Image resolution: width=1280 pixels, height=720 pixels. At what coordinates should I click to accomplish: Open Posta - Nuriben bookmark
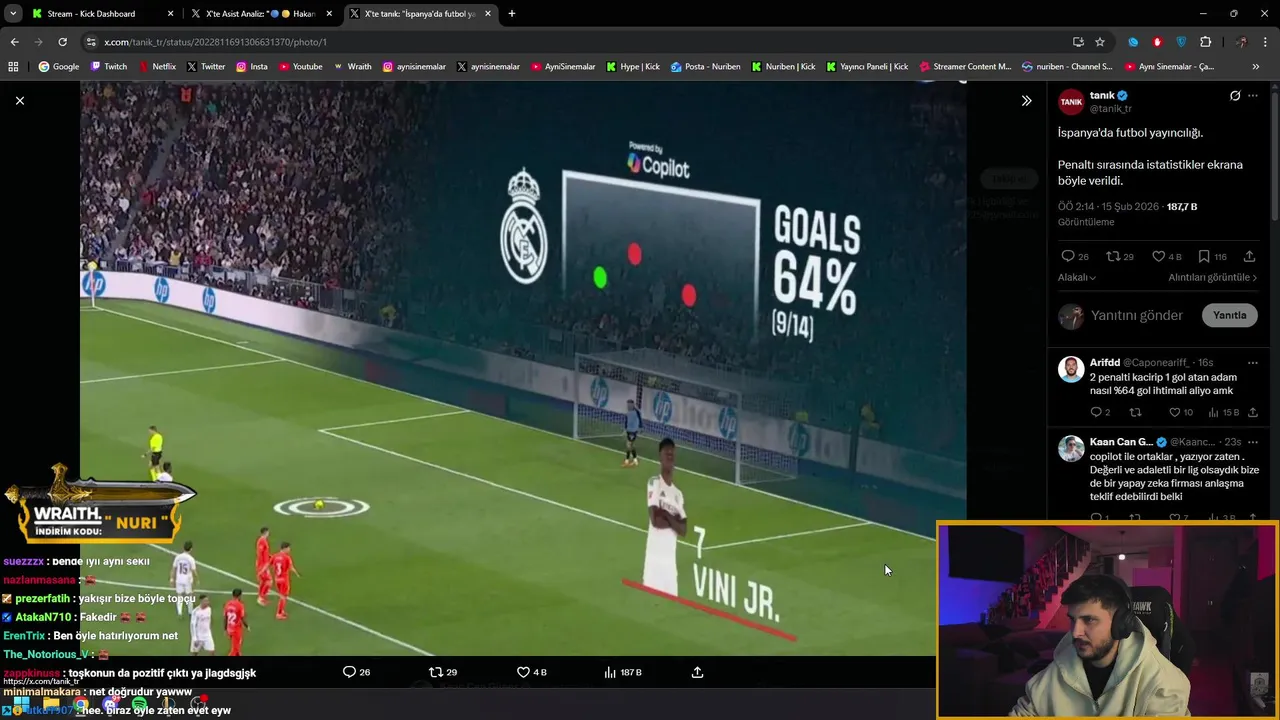pyautogui.click(x=706, y=67)
